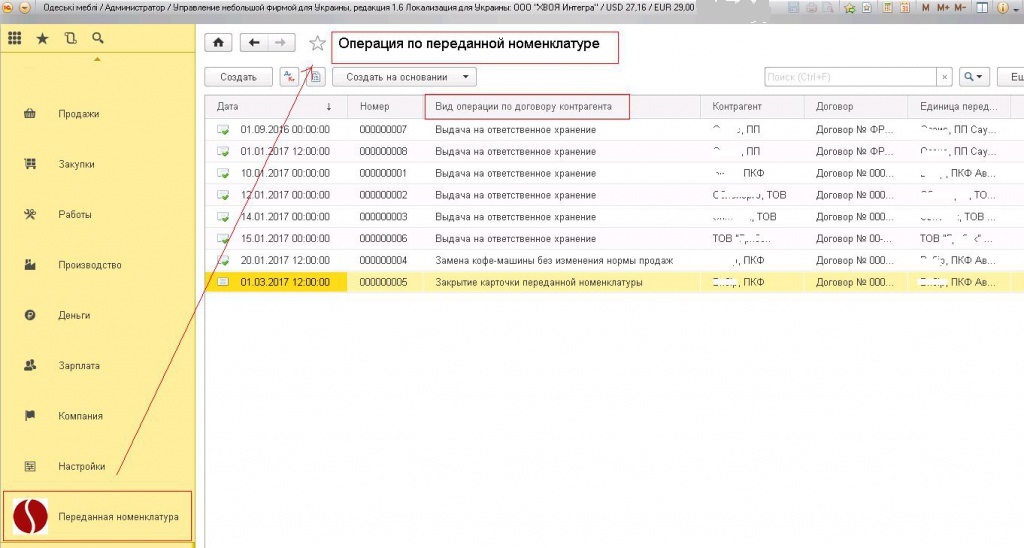Open the sidebar search magnifier

(x=98, y=39)
